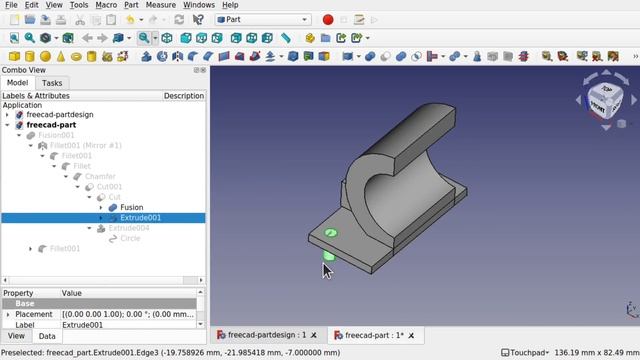Viewport: 640px width, 360px height.
Task: Select Cut001 in the model tree
Action: click(109, 187)
